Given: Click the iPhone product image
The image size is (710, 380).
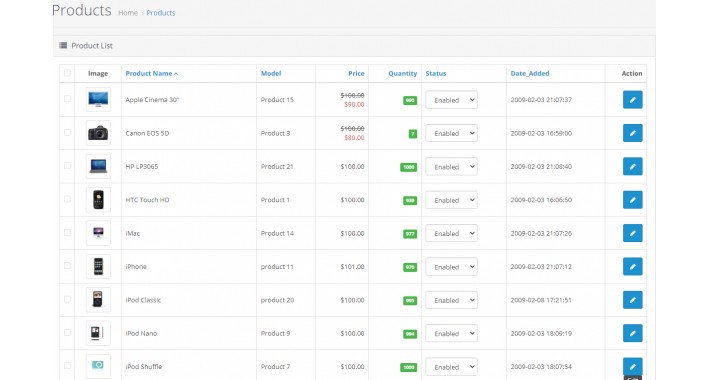Looking at the screenshot, I should pyautogui.click(x=98, y=266).
